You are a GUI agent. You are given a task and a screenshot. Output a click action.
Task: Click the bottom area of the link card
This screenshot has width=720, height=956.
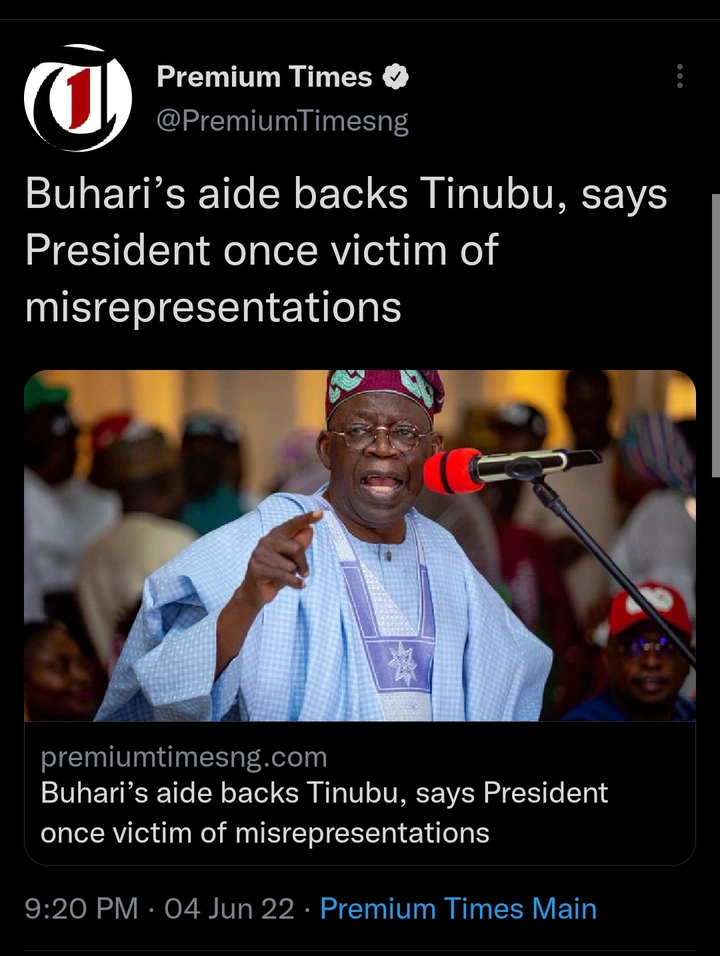pyautogui.click(x=360, y=793)
